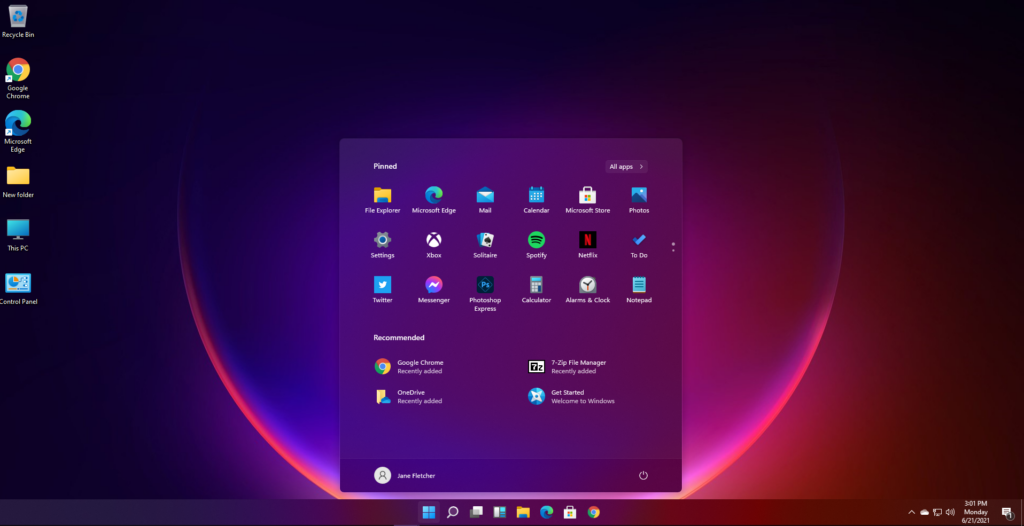The width and height of the screenshot is (1024, 526).
Task: Show hidden system tray icons
Action: click(x=912, y=512)
